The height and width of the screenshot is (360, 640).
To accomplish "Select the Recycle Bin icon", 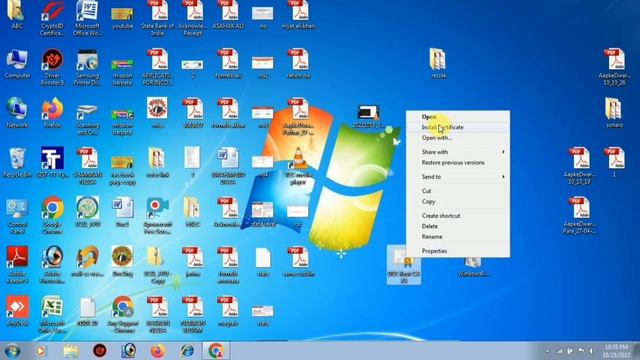I will pyautogui.click(x=17, y=163).
